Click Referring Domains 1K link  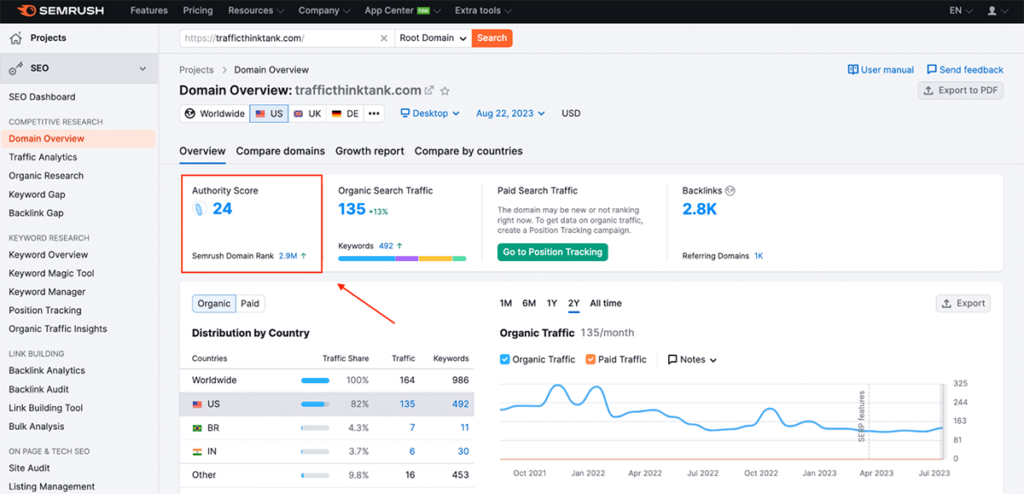pos(758,256)
